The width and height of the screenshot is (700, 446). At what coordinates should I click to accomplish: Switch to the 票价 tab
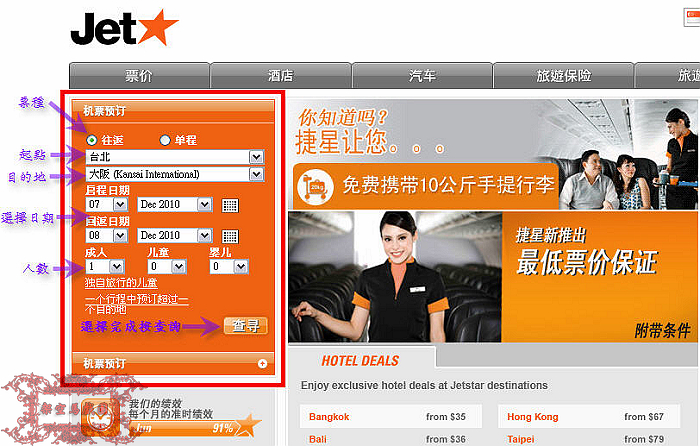(x=139, y=76)
